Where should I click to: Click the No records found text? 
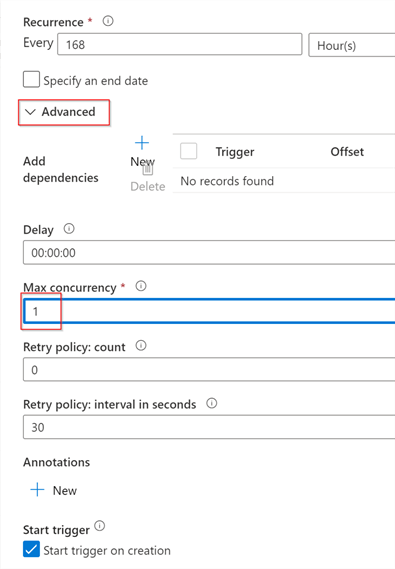coord(227,181)
